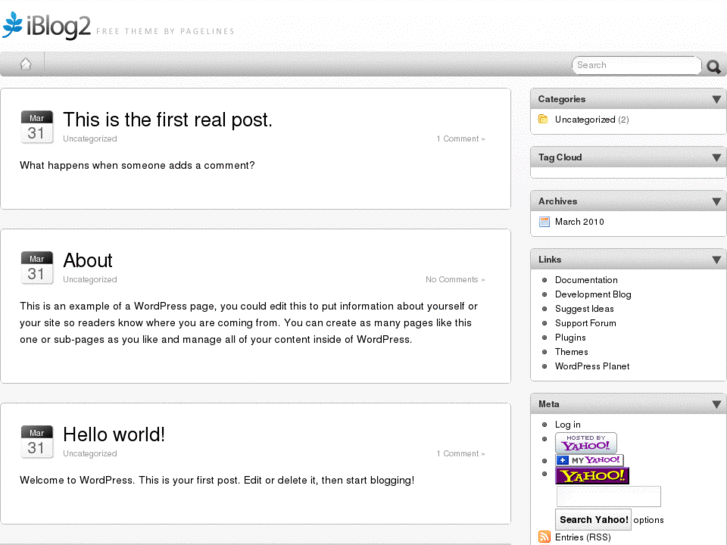The height and width of the screenshot is (545, 727).
Task: Click Uncategorized under Hello world post
Action: (x=90, y=453)
